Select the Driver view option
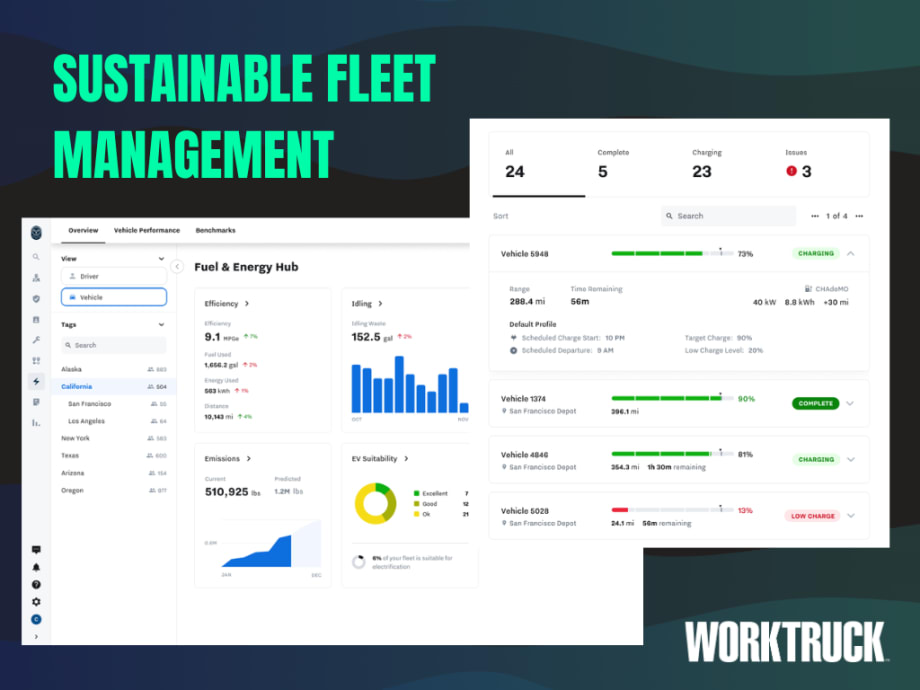920x690 pixels. coord(114,276)
